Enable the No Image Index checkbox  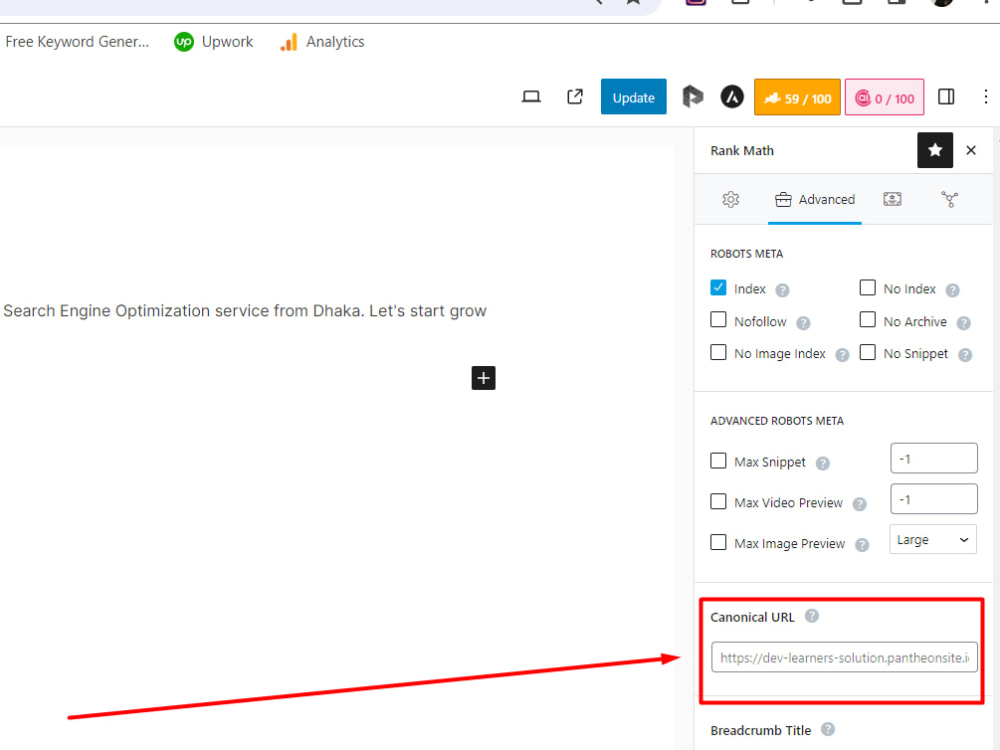718,352
